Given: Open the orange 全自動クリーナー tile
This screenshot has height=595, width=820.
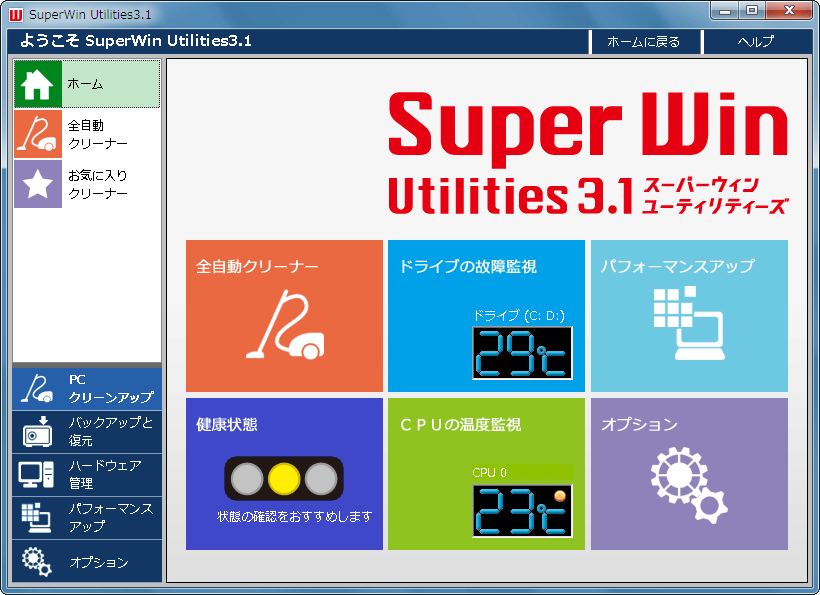Looking at the screenshot, I should (x=284, y=316).
